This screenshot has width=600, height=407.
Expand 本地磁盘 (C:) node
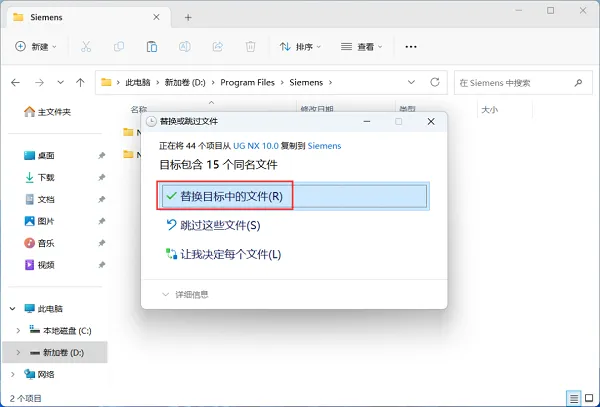pyautogui.click(x=18, y=330)
